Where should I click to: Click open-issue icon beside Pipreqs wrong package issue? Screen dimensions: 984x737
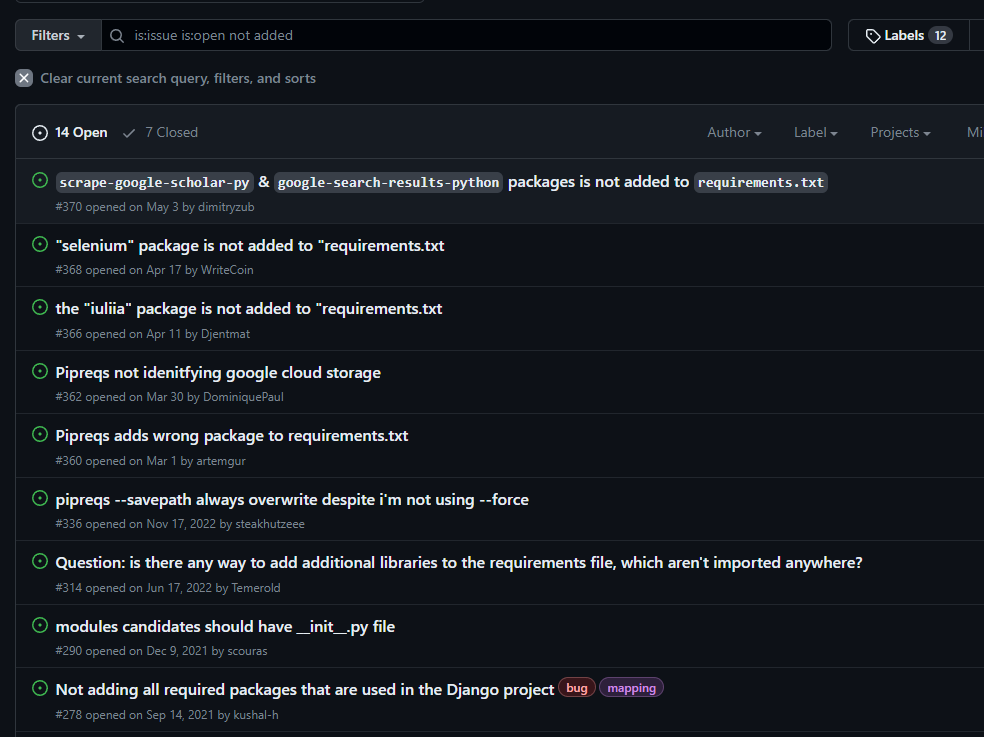(40, 435)
